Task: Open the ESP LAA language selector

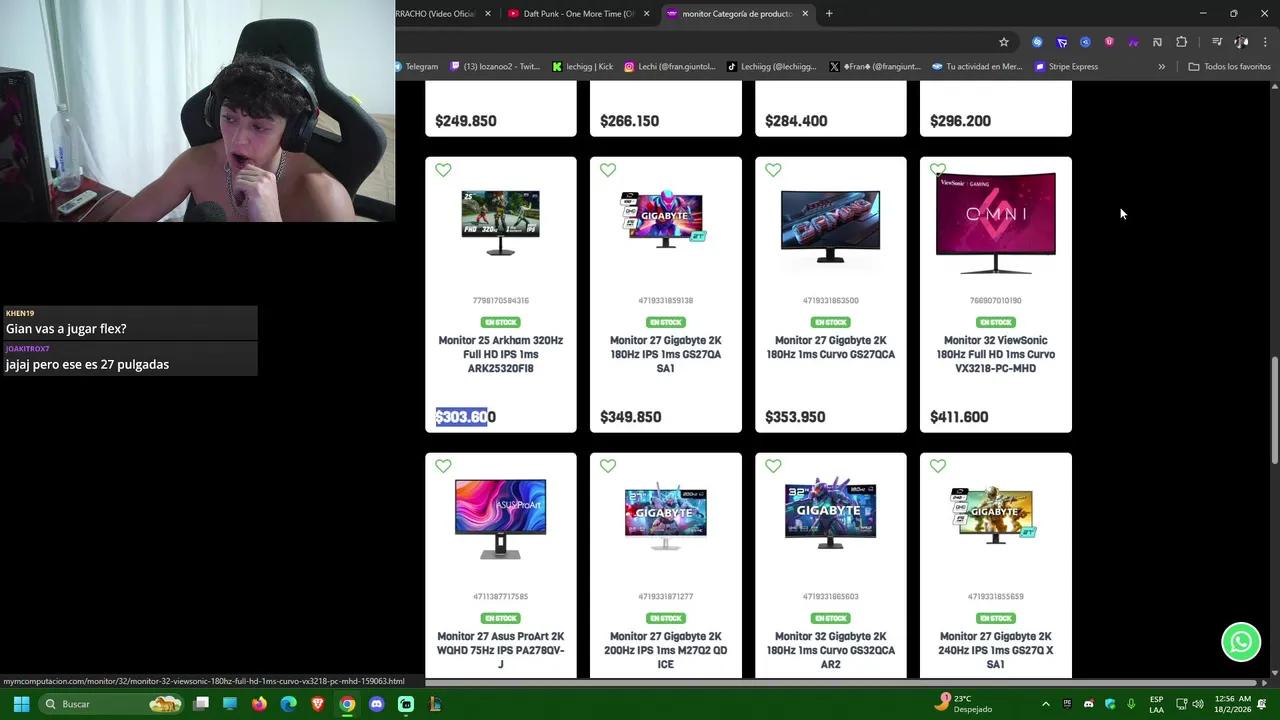Action: 1156,704
